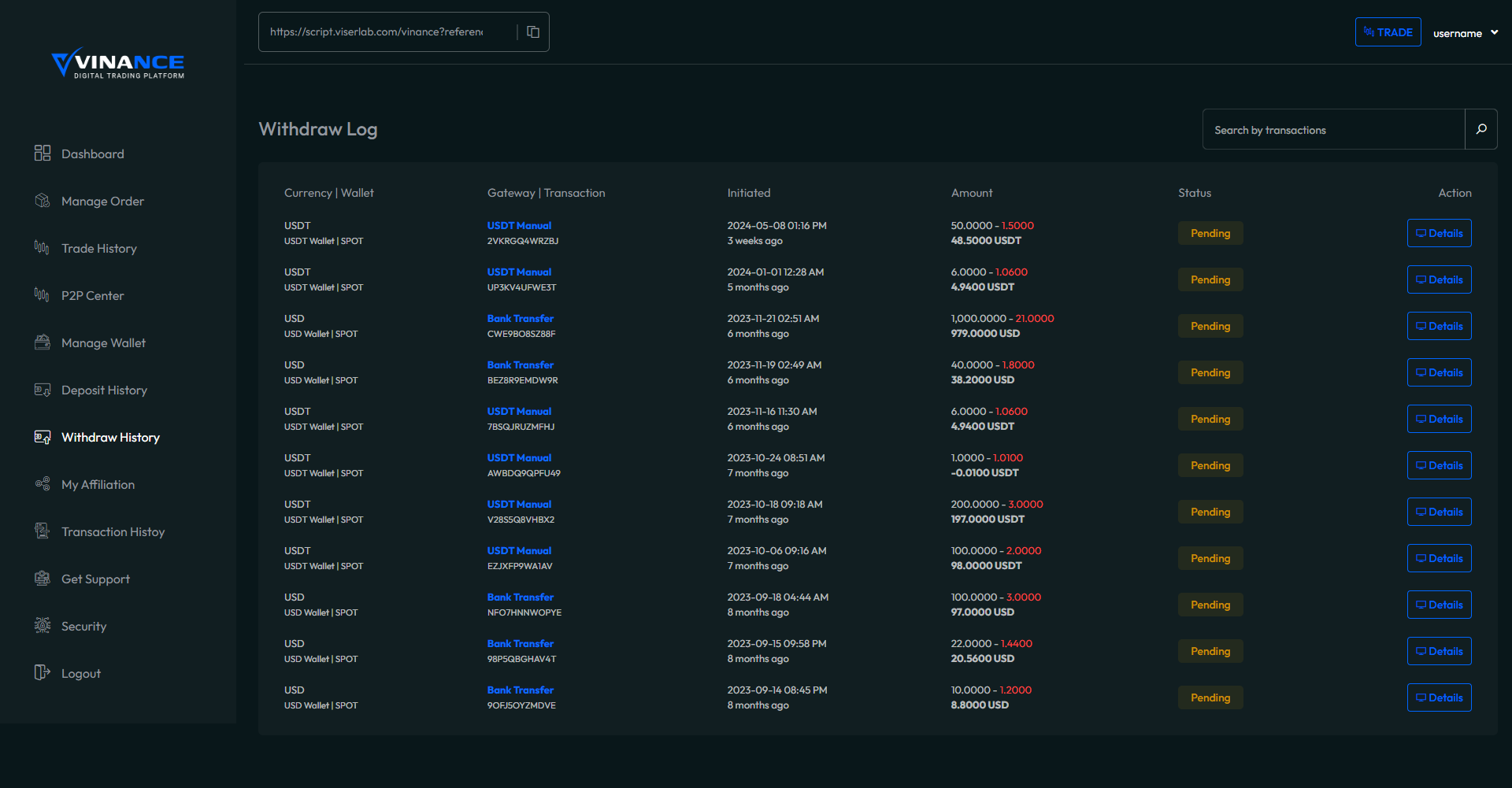Open Details for 1,000.0000 USD withdrawal
1512x788 pixels.
[1439, 326]
